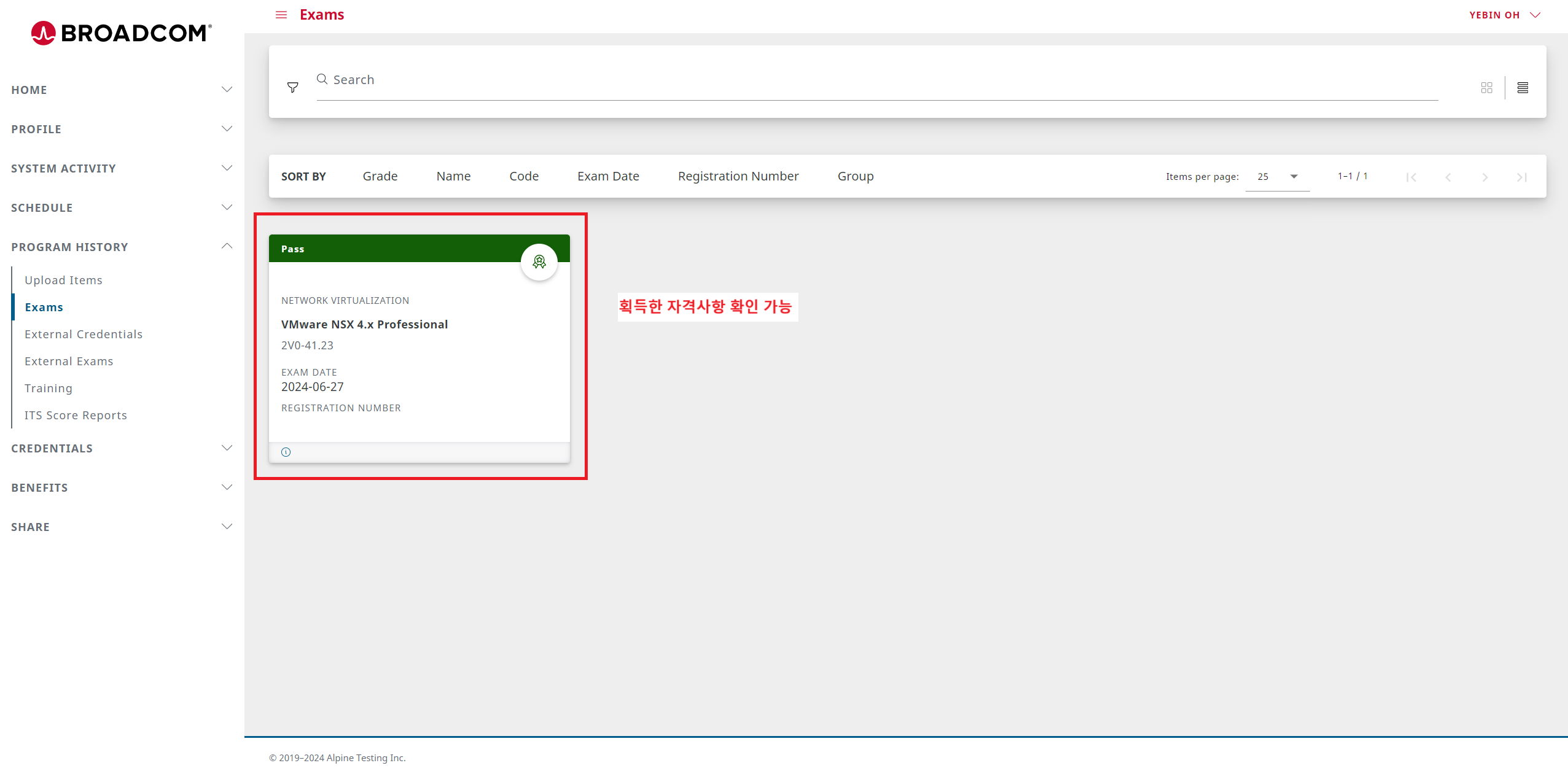Click into the Search input field
The width and height of the screenshot is (1568, 771).
coord(860,80)
